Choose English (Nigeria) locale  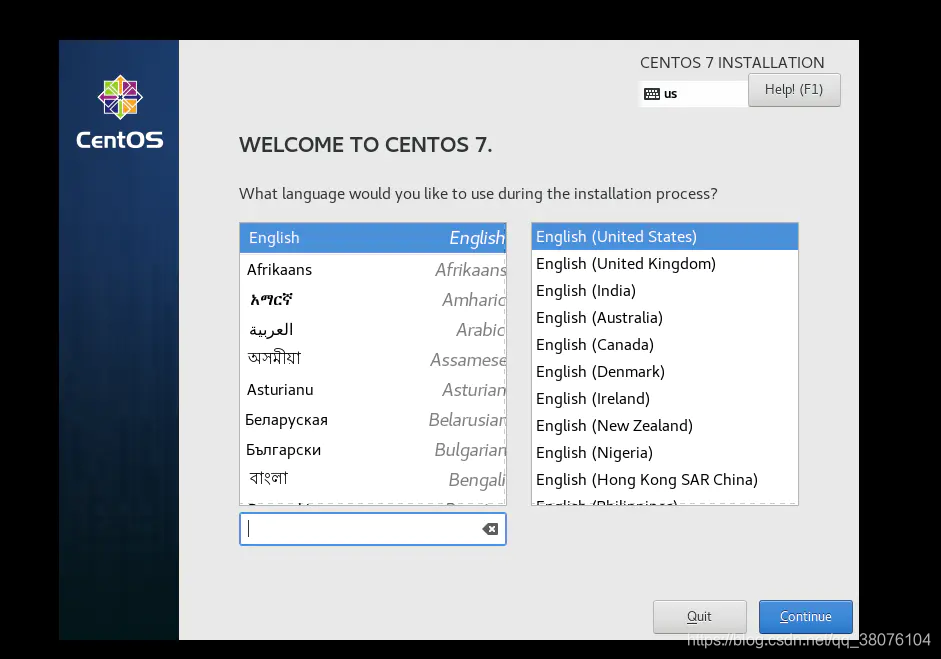point(664,453)
